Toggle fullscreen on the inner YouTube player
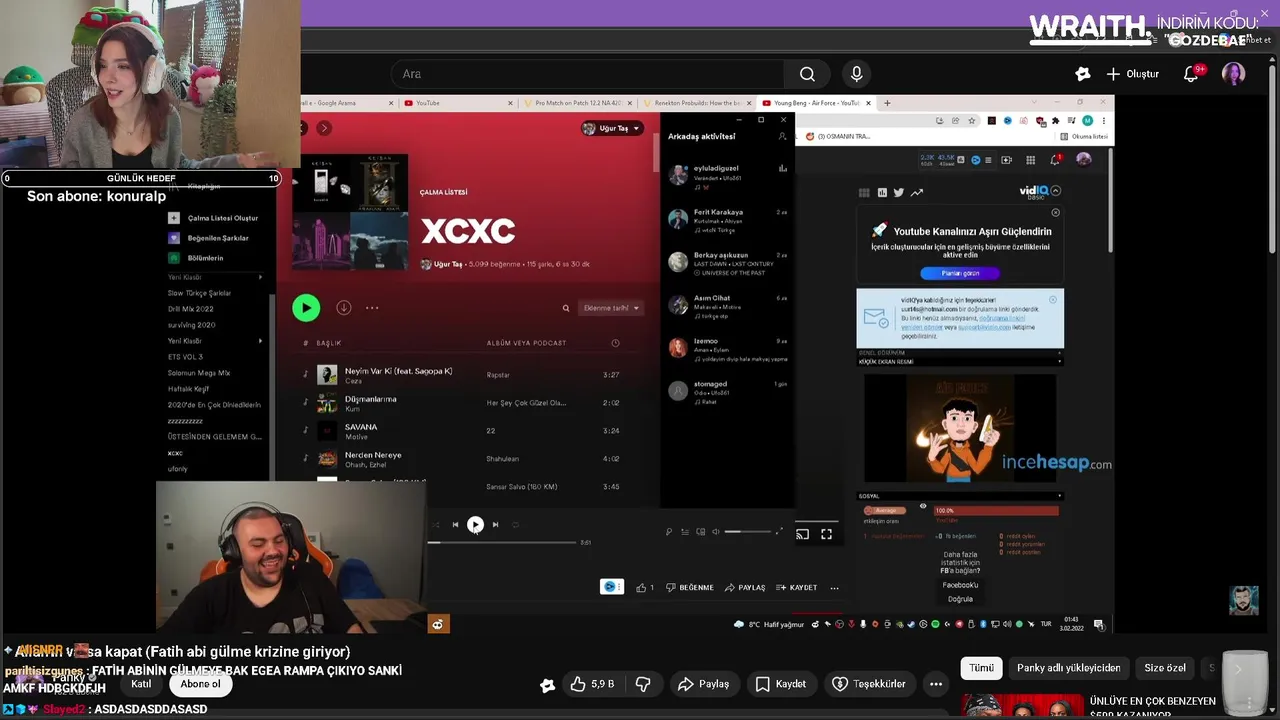Image resolution: width=1280 pixels, height=720 pixels. click(826, 534)
